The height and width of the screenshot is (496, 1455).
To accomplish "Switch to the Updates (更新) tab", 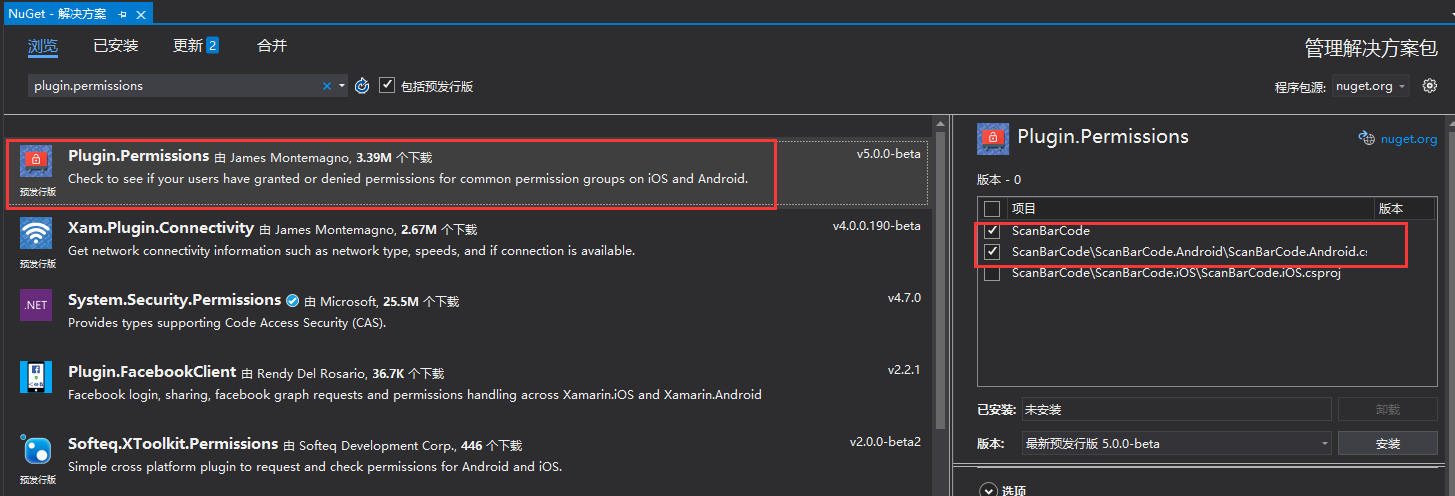I will (x=188, y=46).
